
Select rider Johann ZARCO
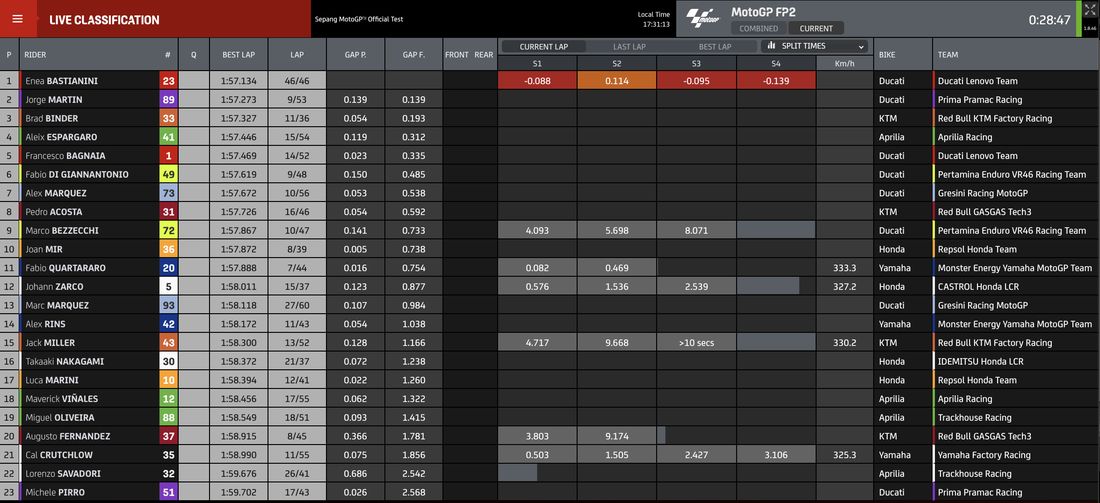coord(55,286)
